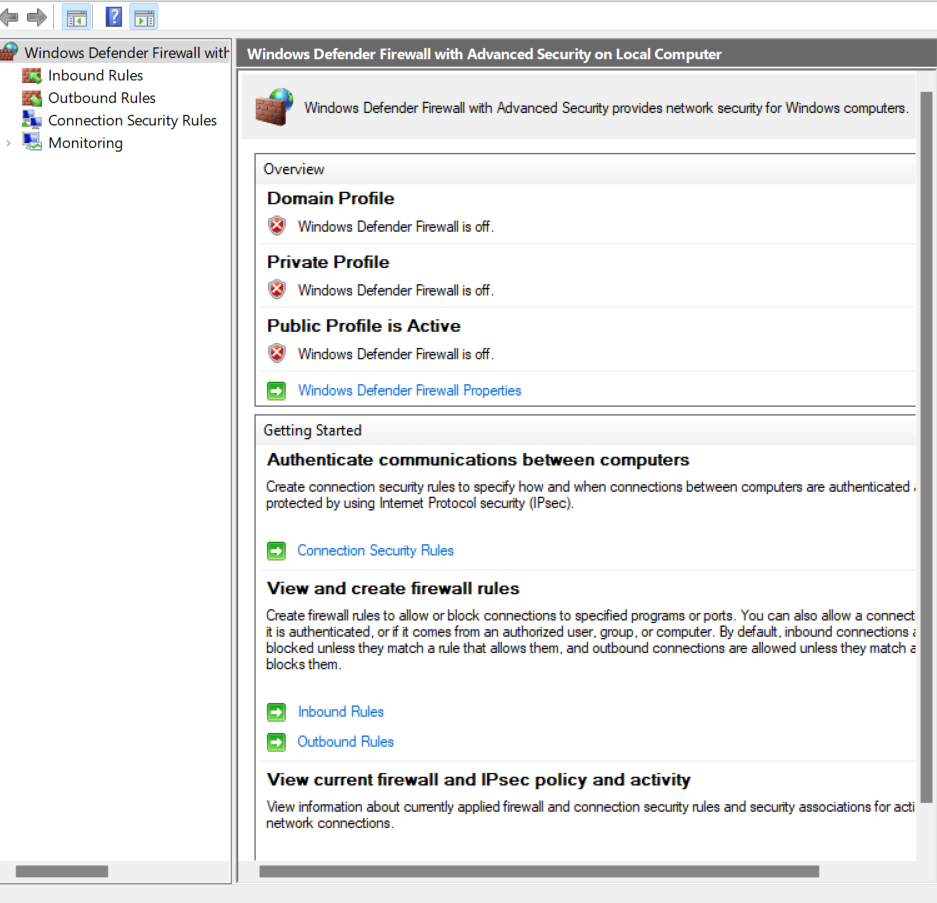Screen dimensions: 937x903
Task: Click the Monitoring icon in the tree
Action: coord(32,142)
